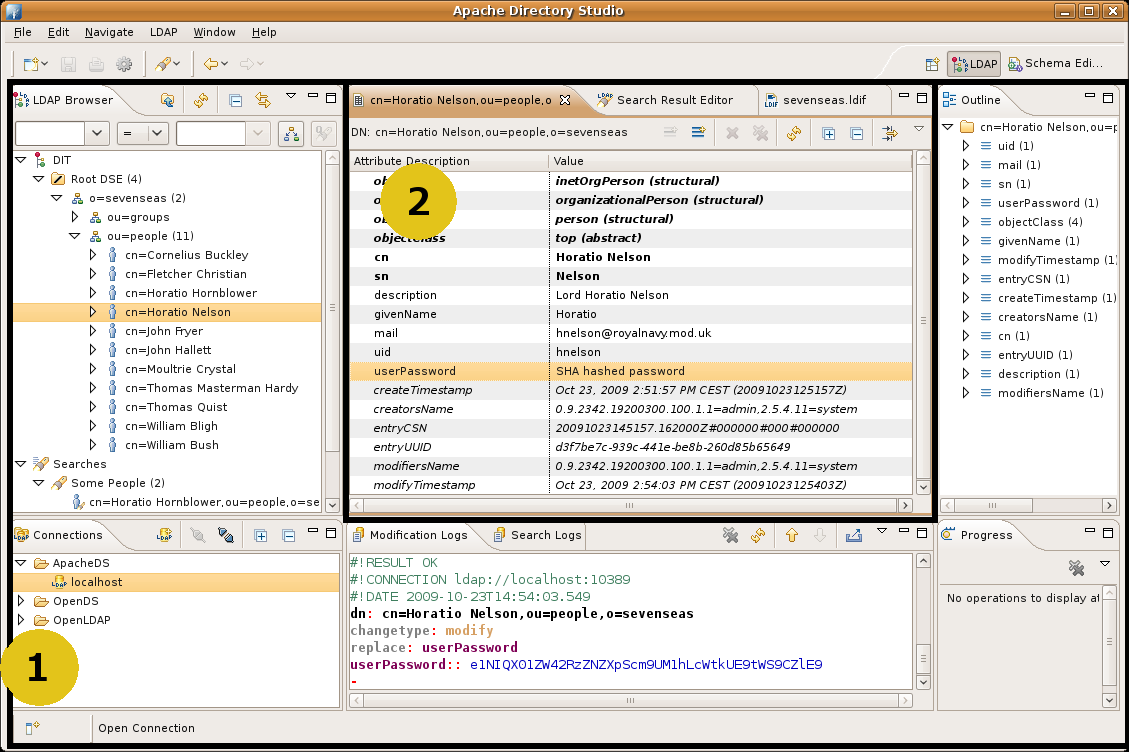1129x752 pixels.
Task: Expand the ou=groups tree node
Action: [75, 217]
